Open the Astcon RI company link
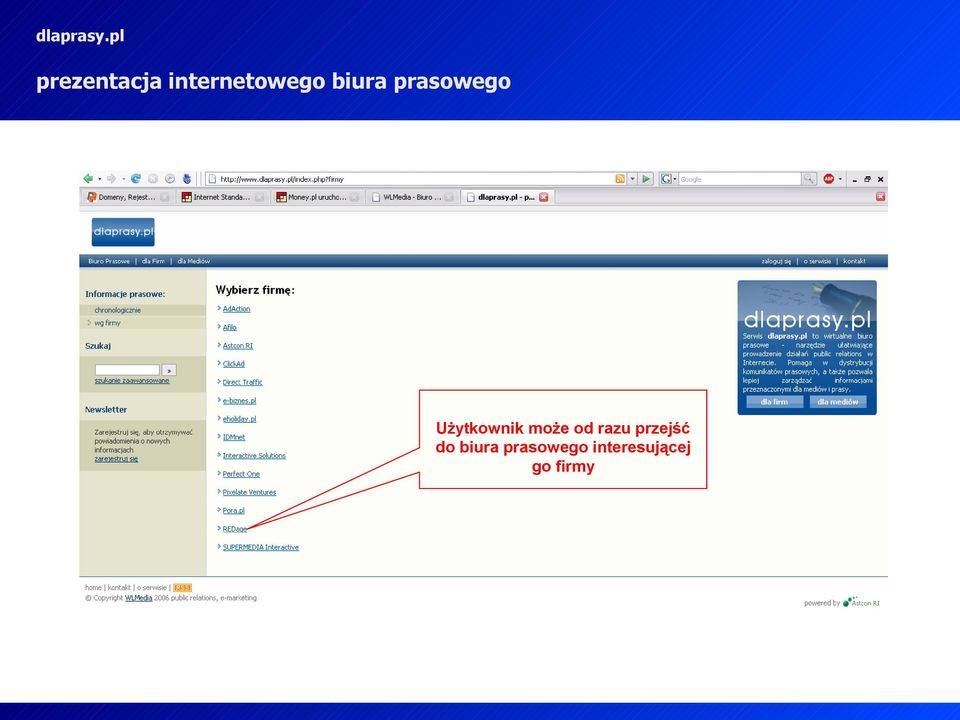The width and height of the screenshot is (960, 720). point(238,346)
